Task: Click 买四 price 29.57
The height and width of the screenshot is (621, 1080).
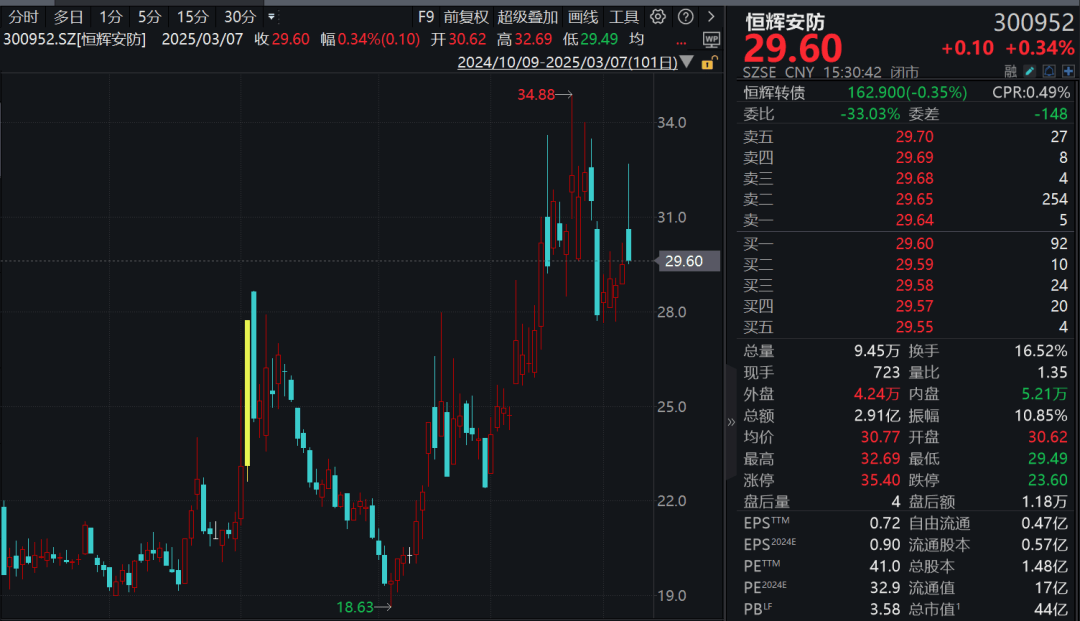Action: (914, 306)
